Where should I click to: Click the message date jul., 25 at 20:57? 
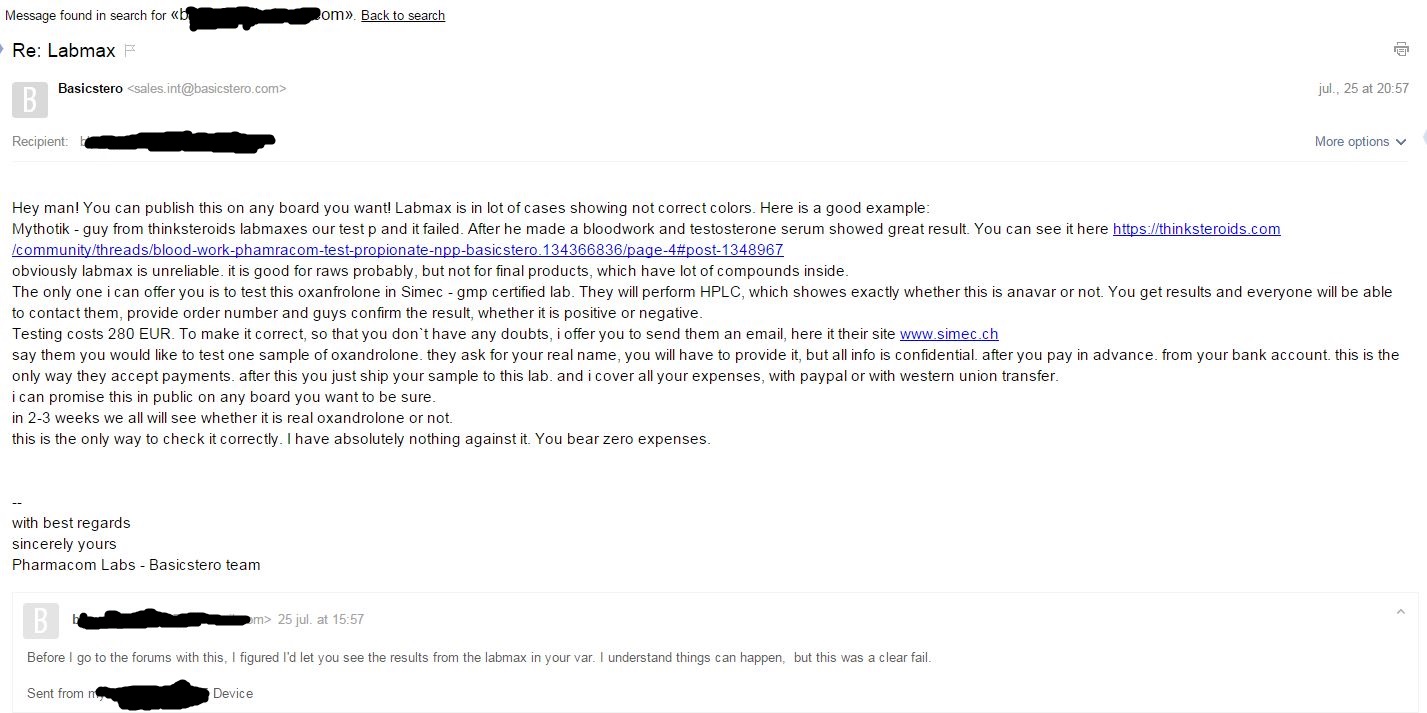pos(1363,89)
